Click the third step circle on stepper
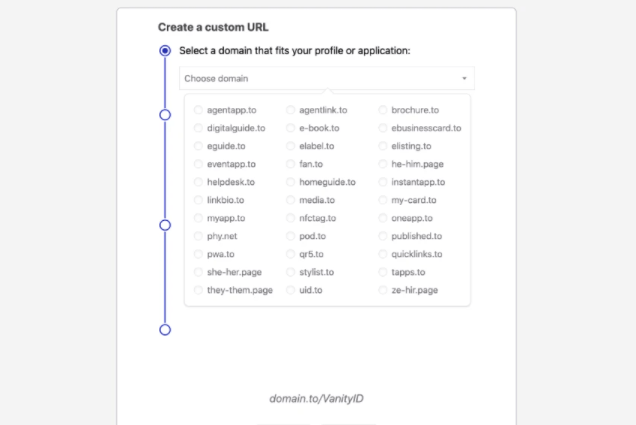This screenshot has height=425, width=636. coord(165,225)
